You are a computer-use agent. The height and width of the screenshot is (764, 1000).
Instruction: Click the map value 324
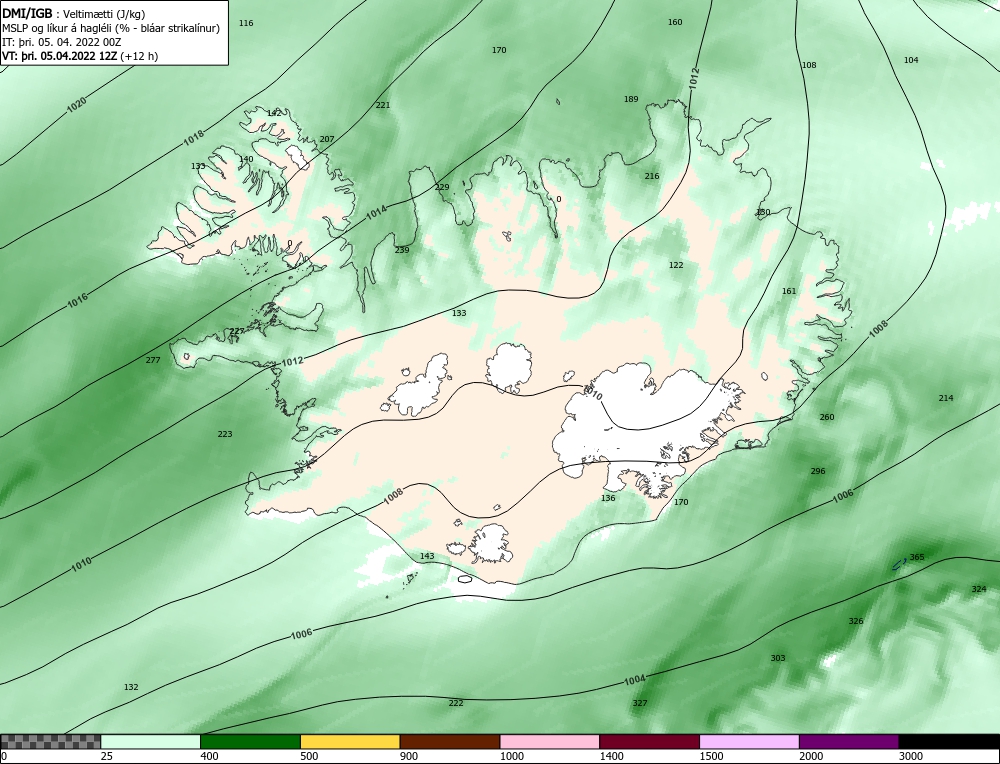pos(978,589)
